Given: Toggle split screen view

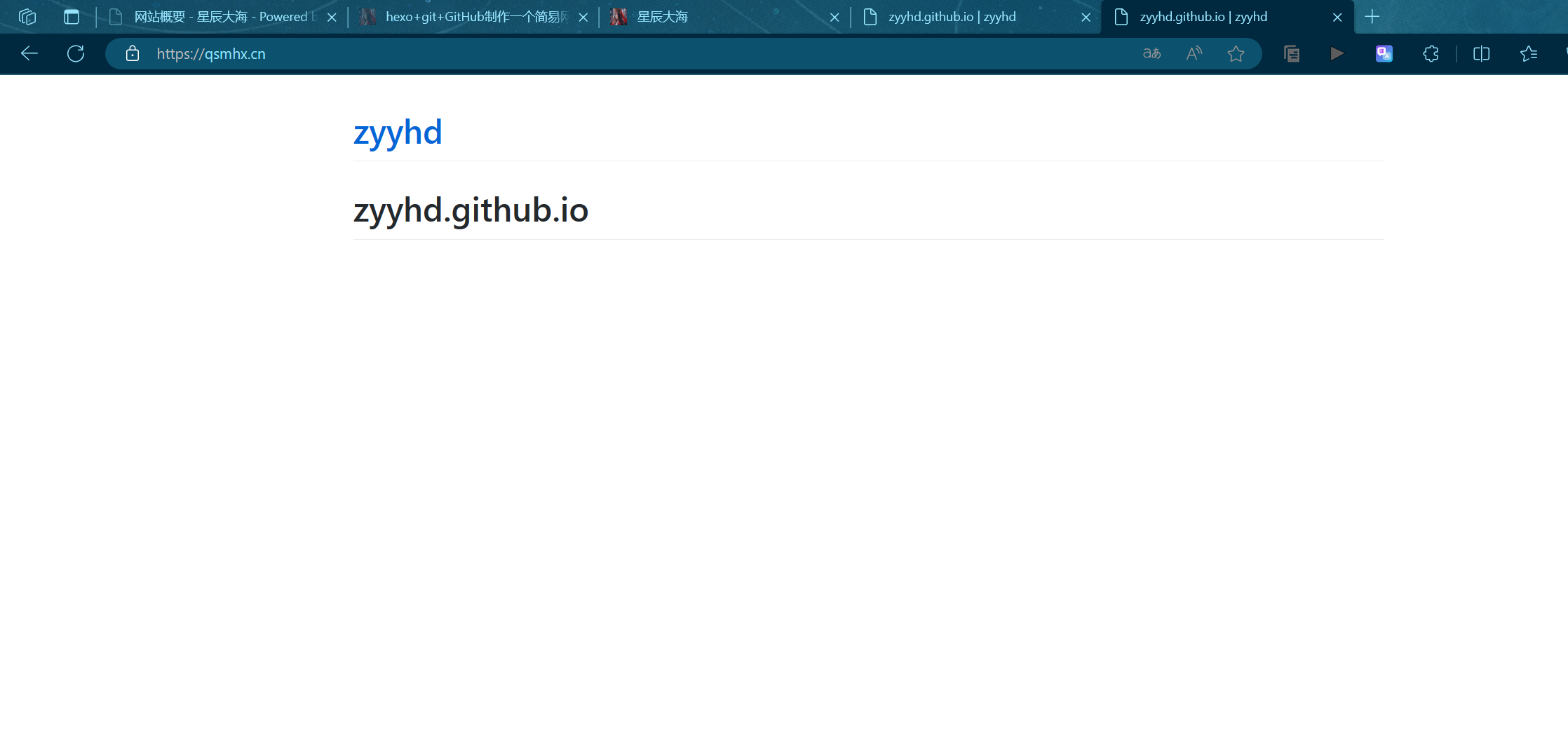Looking at the screenshot, I should tap(1482, 53).
